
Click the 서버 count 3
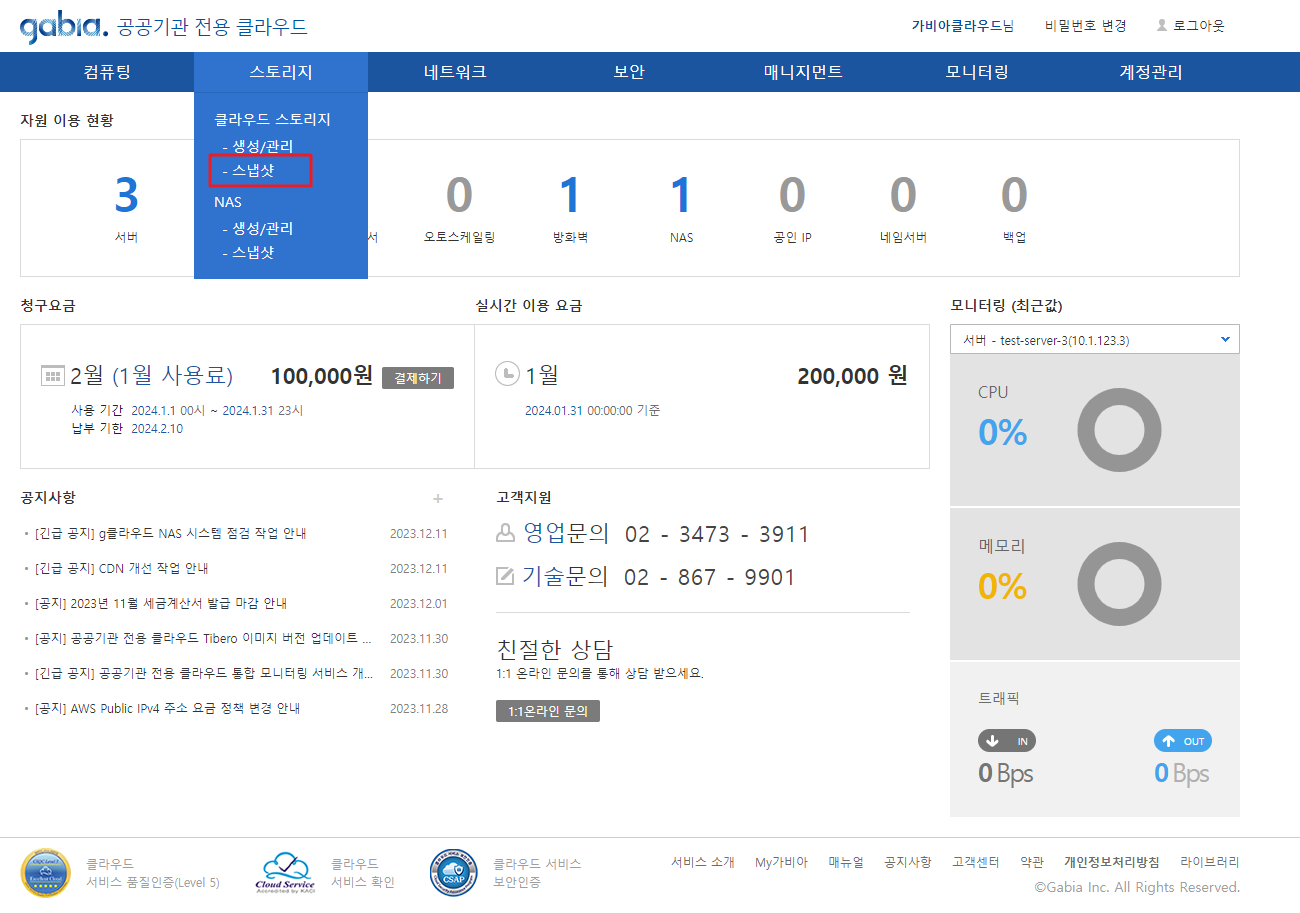[x=126, y=195]
